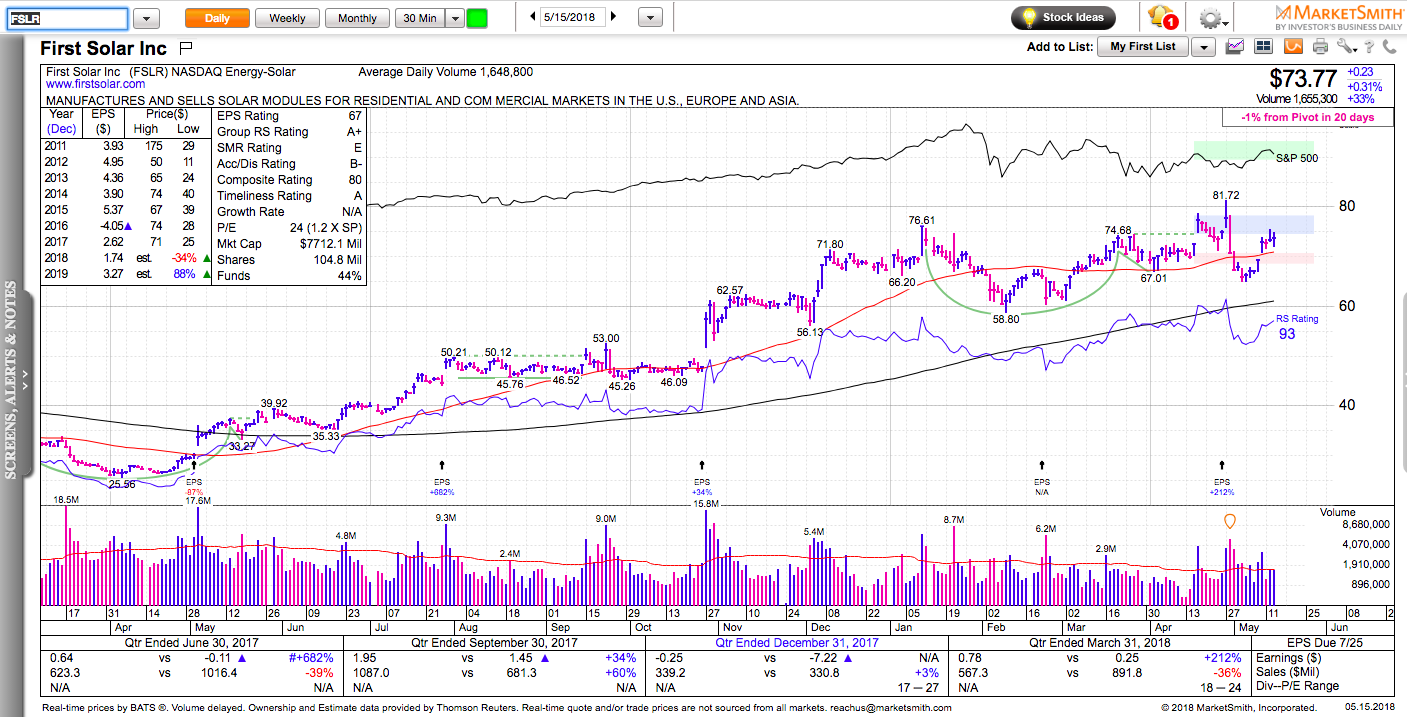Open the wrench tools menu

click(1346, 46)
